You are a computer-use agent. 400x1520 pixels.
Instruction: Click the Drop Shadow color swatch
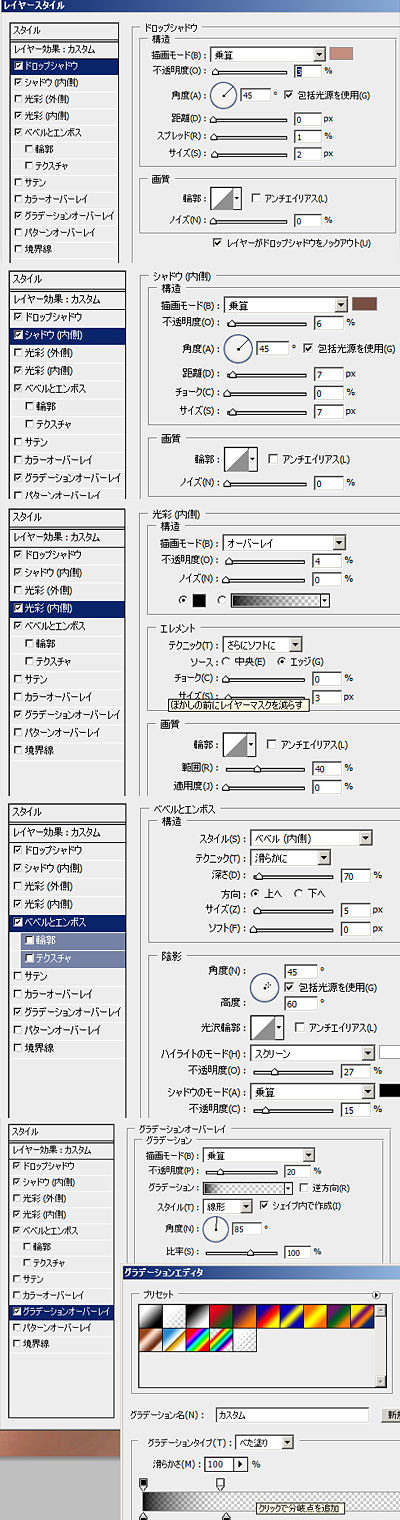341,54
